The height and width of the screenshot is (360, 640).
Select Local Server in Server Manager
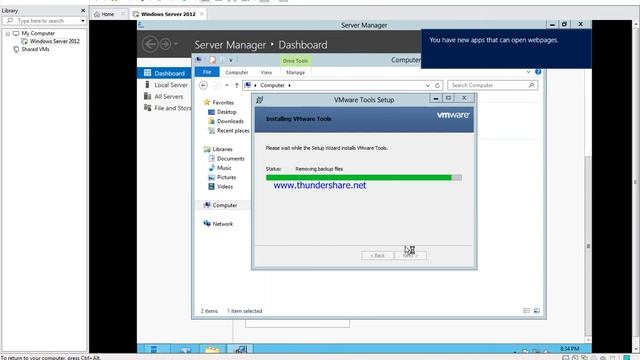(166, 85)
